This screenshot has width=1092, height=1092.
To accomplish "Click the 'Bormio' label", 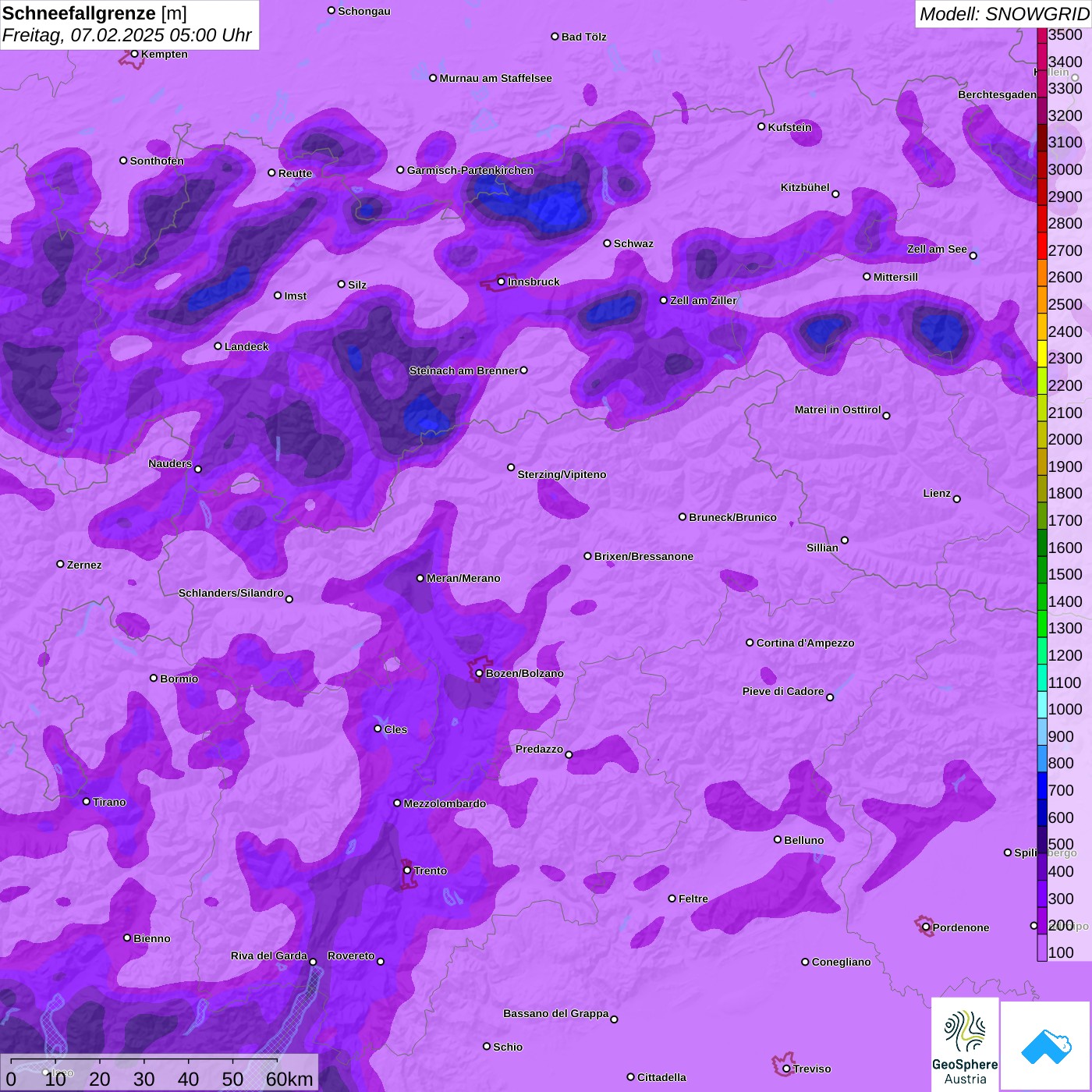I will click(x=179, y=679).
